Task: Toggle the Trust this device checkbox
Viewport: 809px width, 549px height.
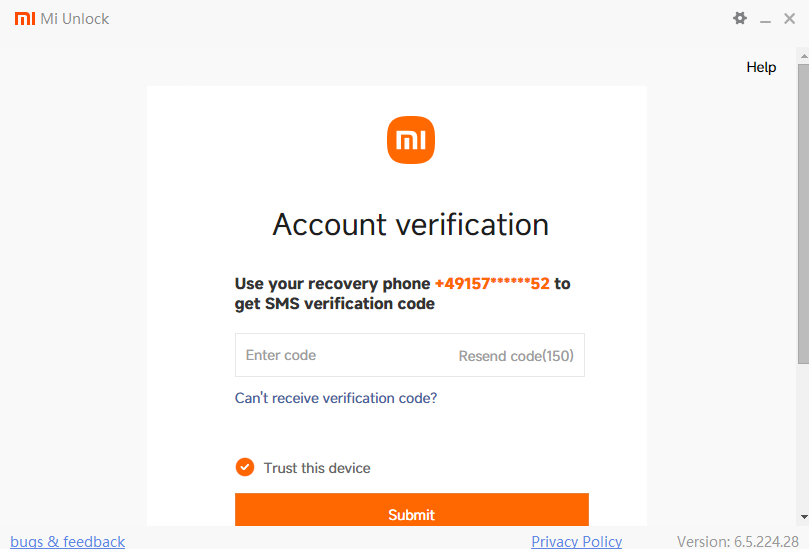Action: coord(245,467)
